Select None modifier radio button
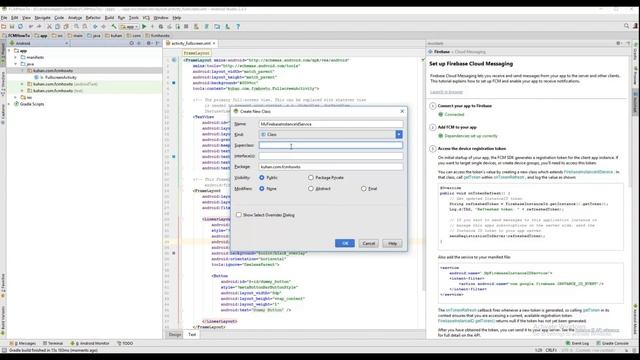Screen dimensions: 640x360 [x=262, y=189]
